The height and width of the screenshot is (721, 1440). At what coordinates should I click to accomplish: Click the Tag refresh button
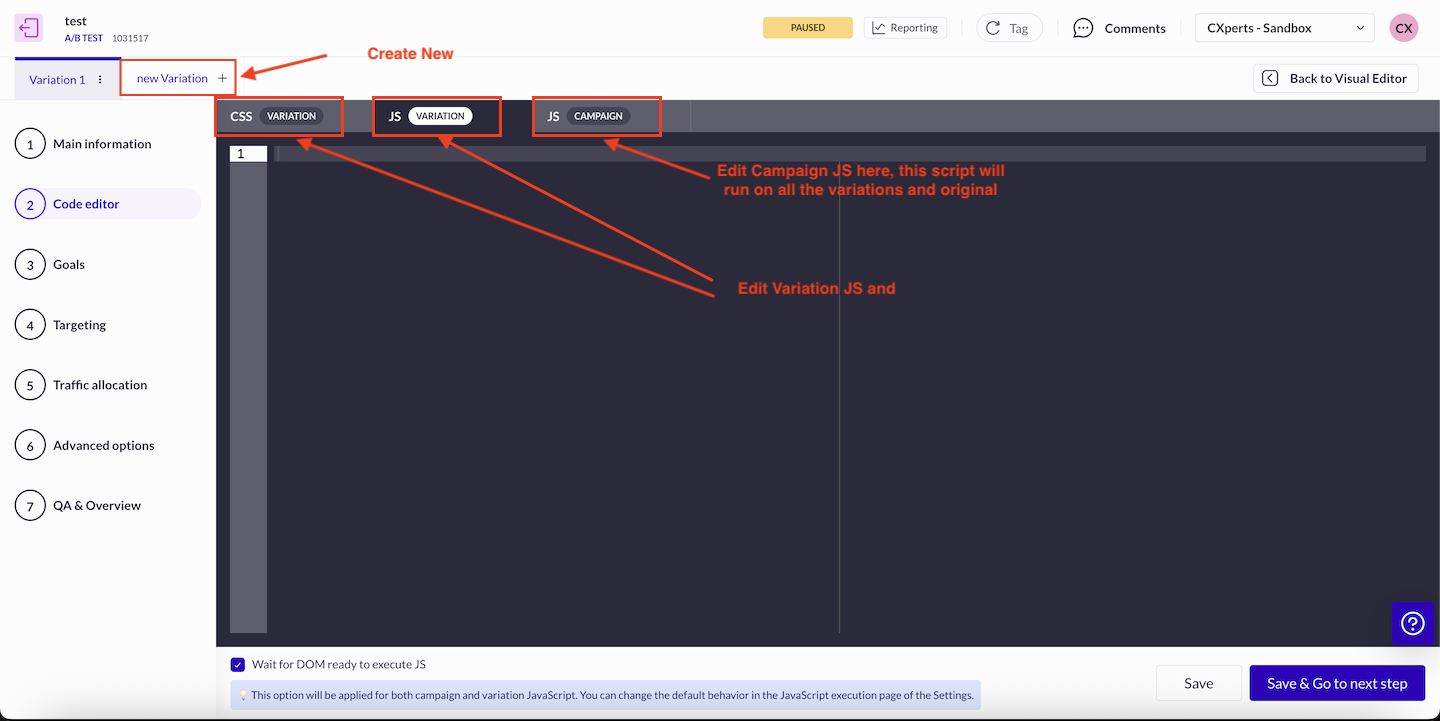pos(1008,28)
